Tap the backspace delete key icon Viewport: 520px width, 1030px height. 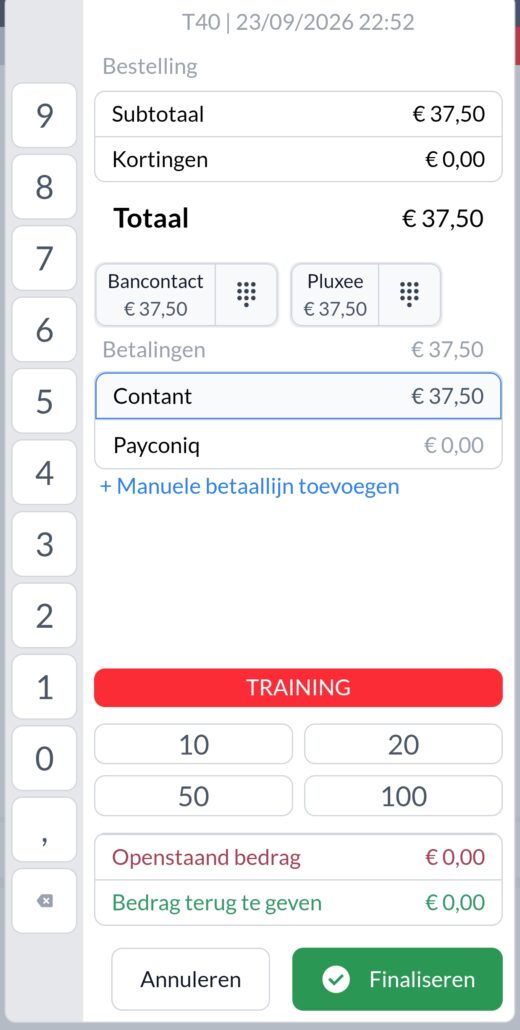coord(45,901)
